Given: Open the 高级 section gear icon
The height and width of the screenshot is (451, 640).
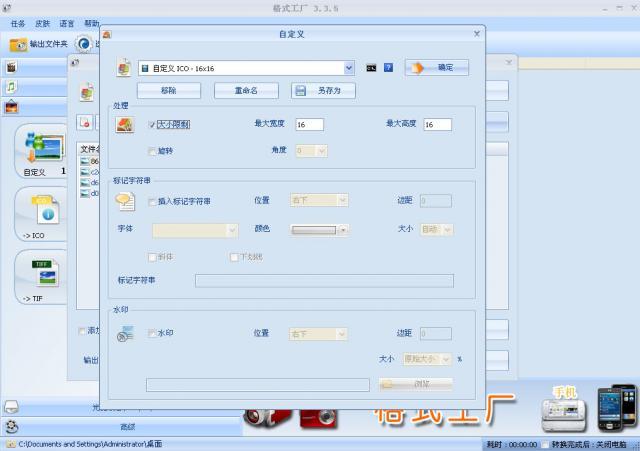Looking at the screenshot, I should click(12, 427).
